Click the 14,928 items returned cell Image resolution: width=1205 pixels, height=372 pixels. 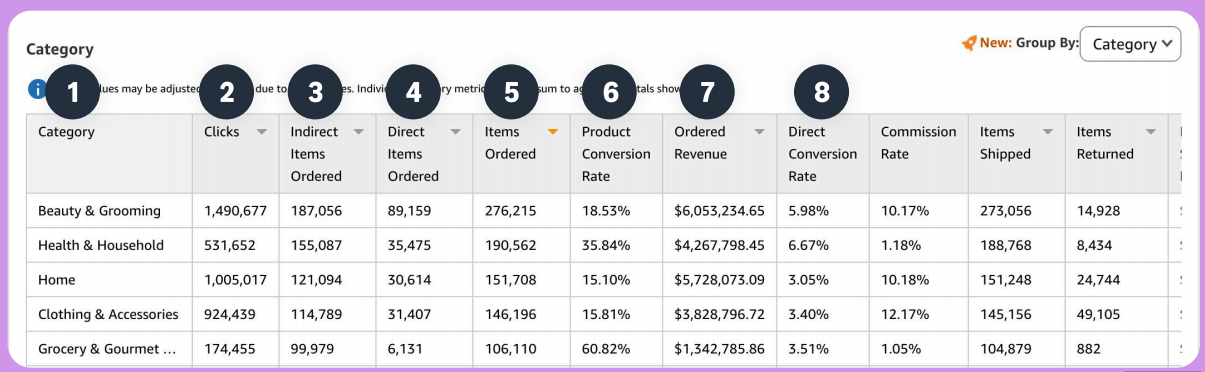[1098, 211]
